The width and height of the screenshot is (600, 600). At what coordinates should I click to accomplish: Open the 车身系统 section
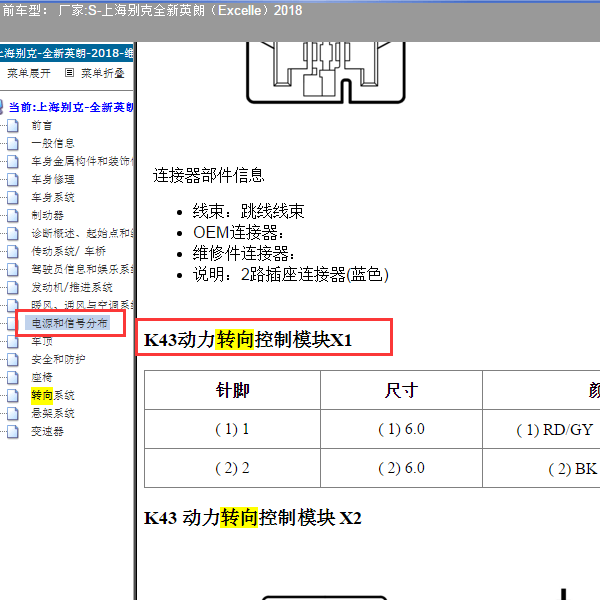[x=52, y=197]
